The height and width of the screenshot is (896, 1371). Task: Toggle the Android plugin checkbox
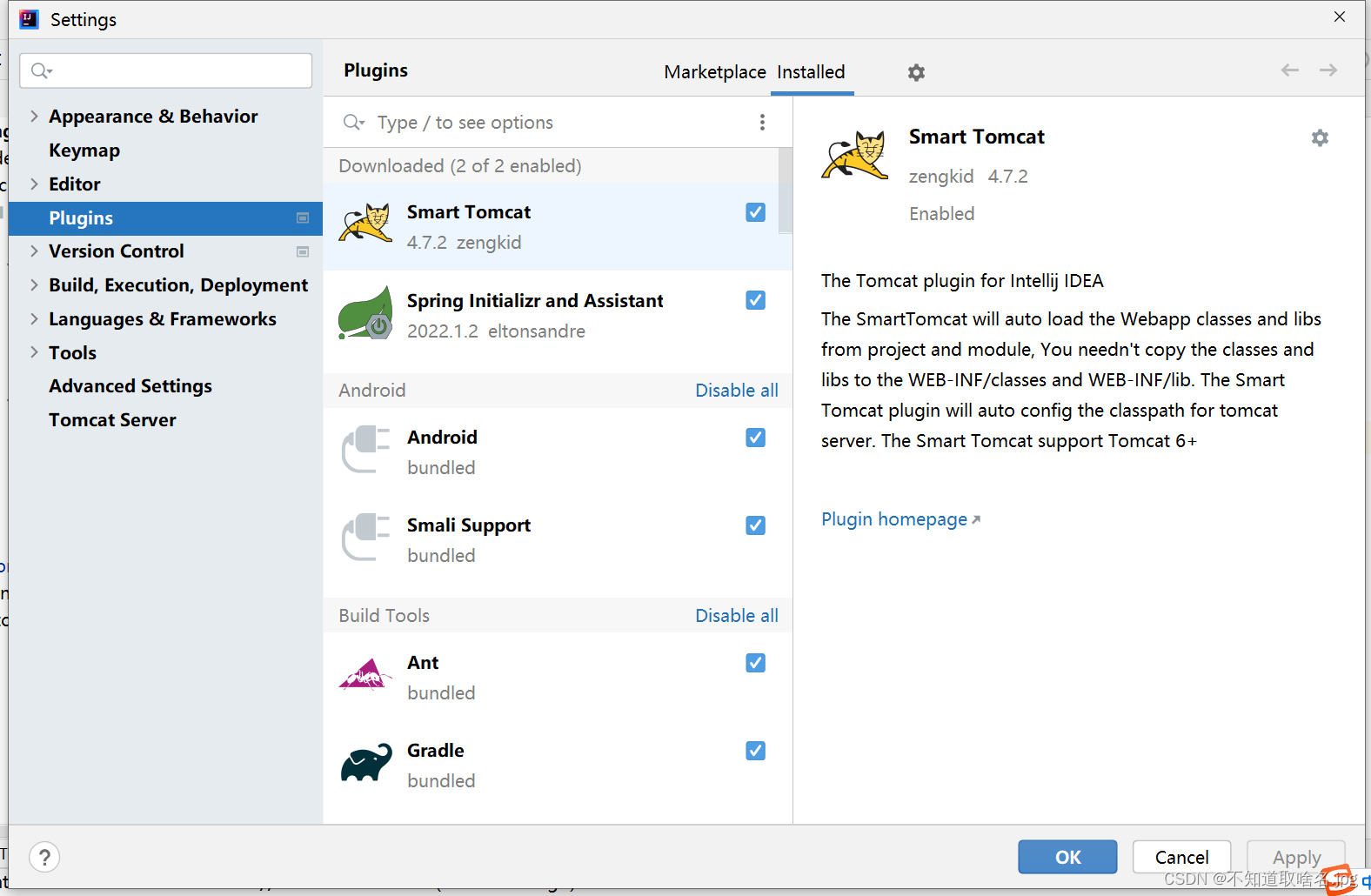point(755,438)
